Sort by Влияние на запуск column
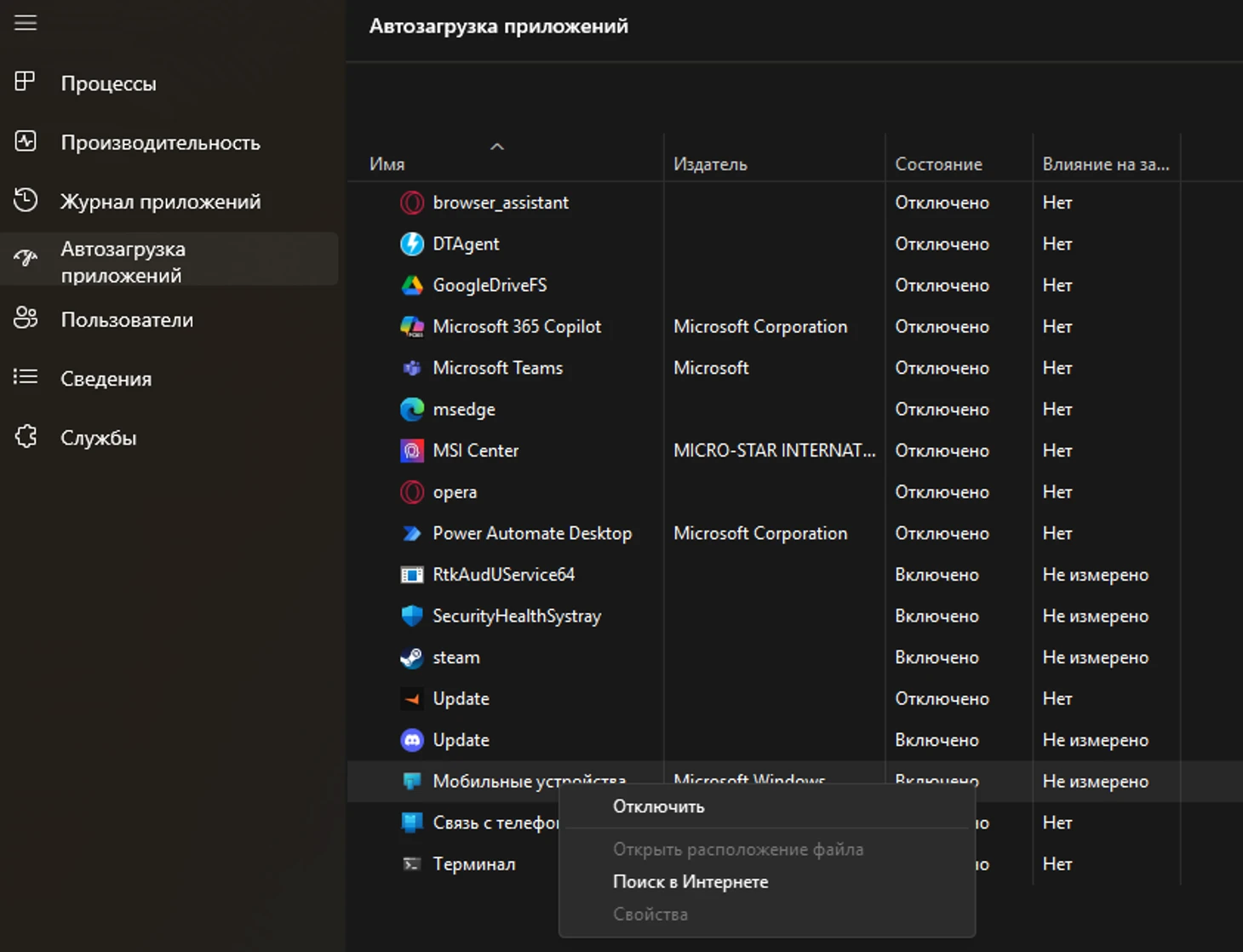This screenshot has height=952, width=1243. (x=1106, y=164)
